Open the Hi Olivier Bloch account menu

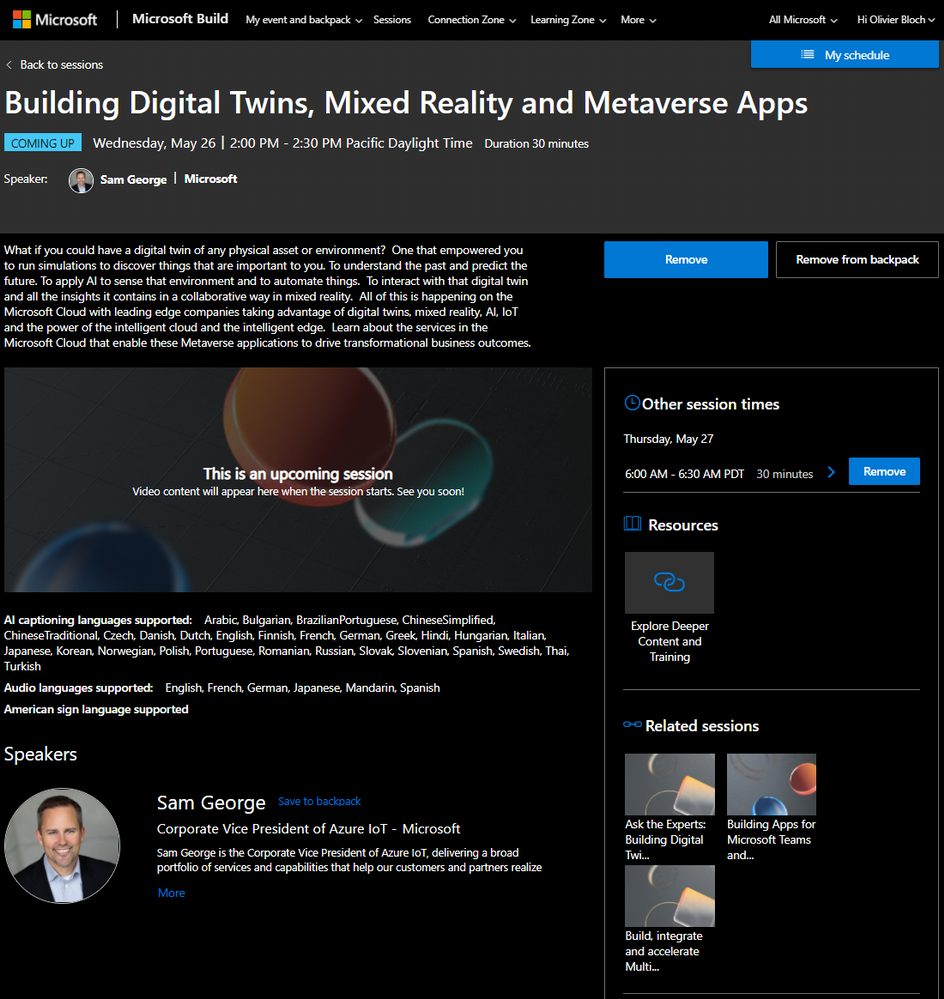click(896, 20)
